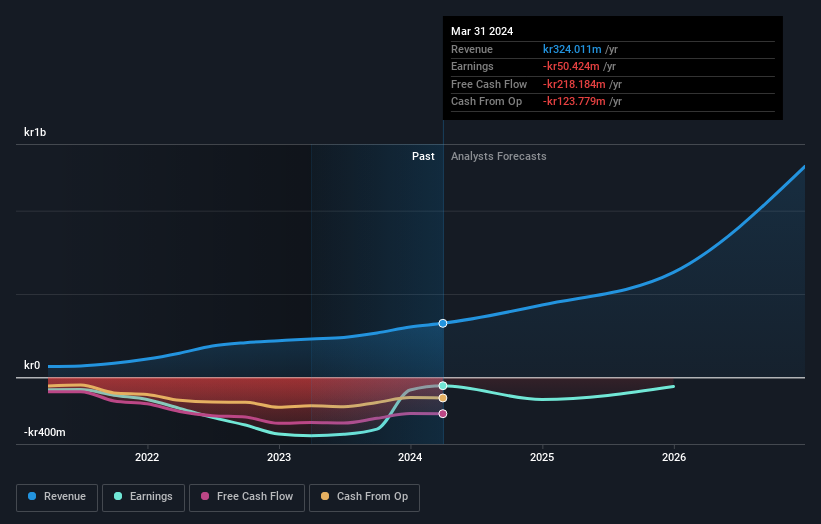Click the pink Free Cash Flow data marker
This screenshot has height=524, width=821.
[x=443, y=414]
